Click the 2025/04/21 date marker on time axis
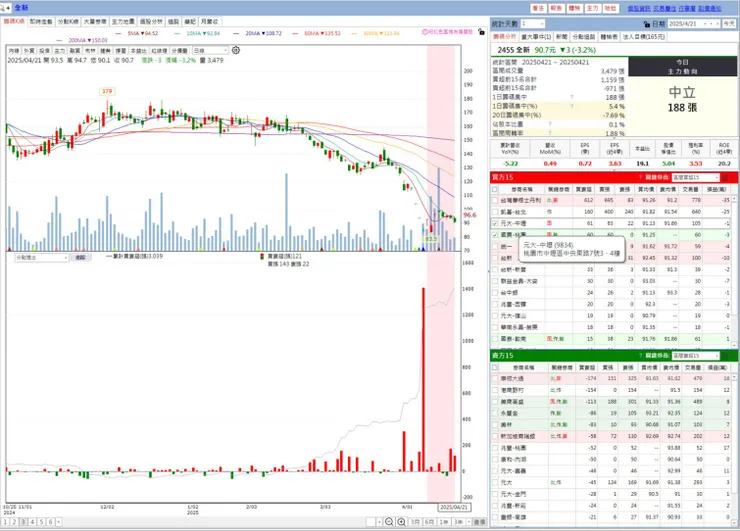This screenshot has width=740, height=531. (454, 507)
